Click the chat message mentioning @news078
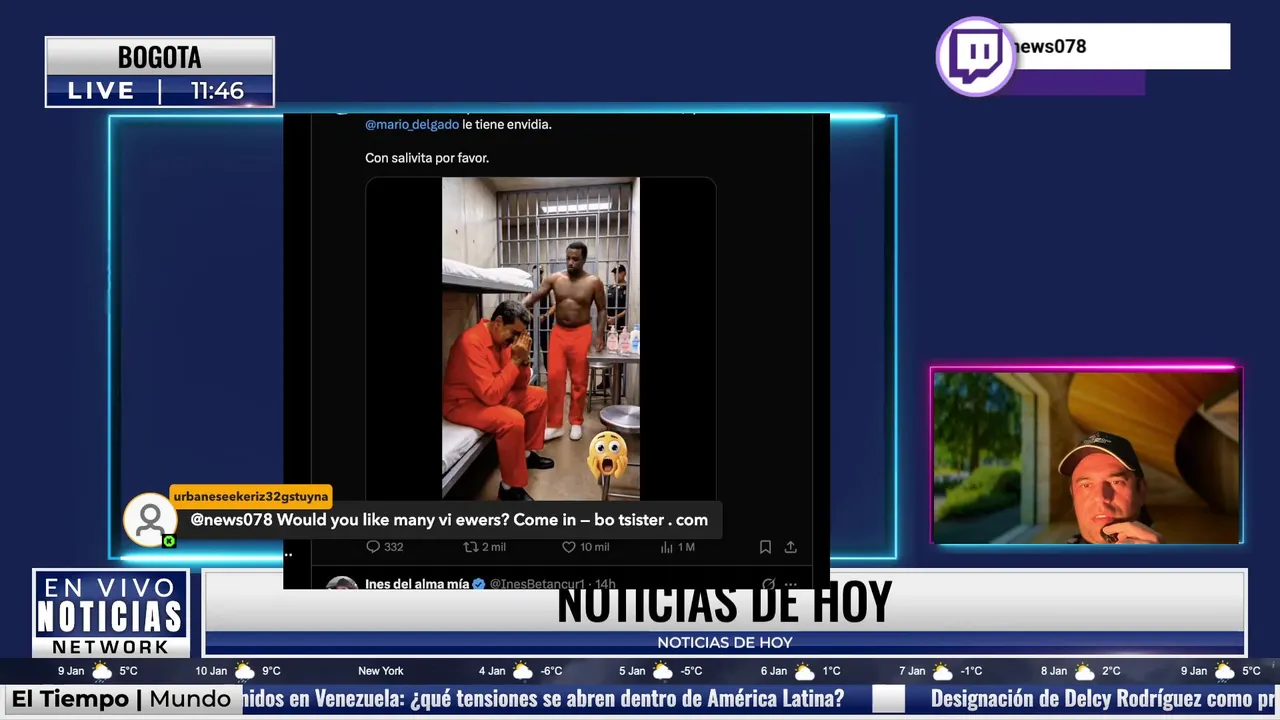The image size is (1280, 720). 449,520
